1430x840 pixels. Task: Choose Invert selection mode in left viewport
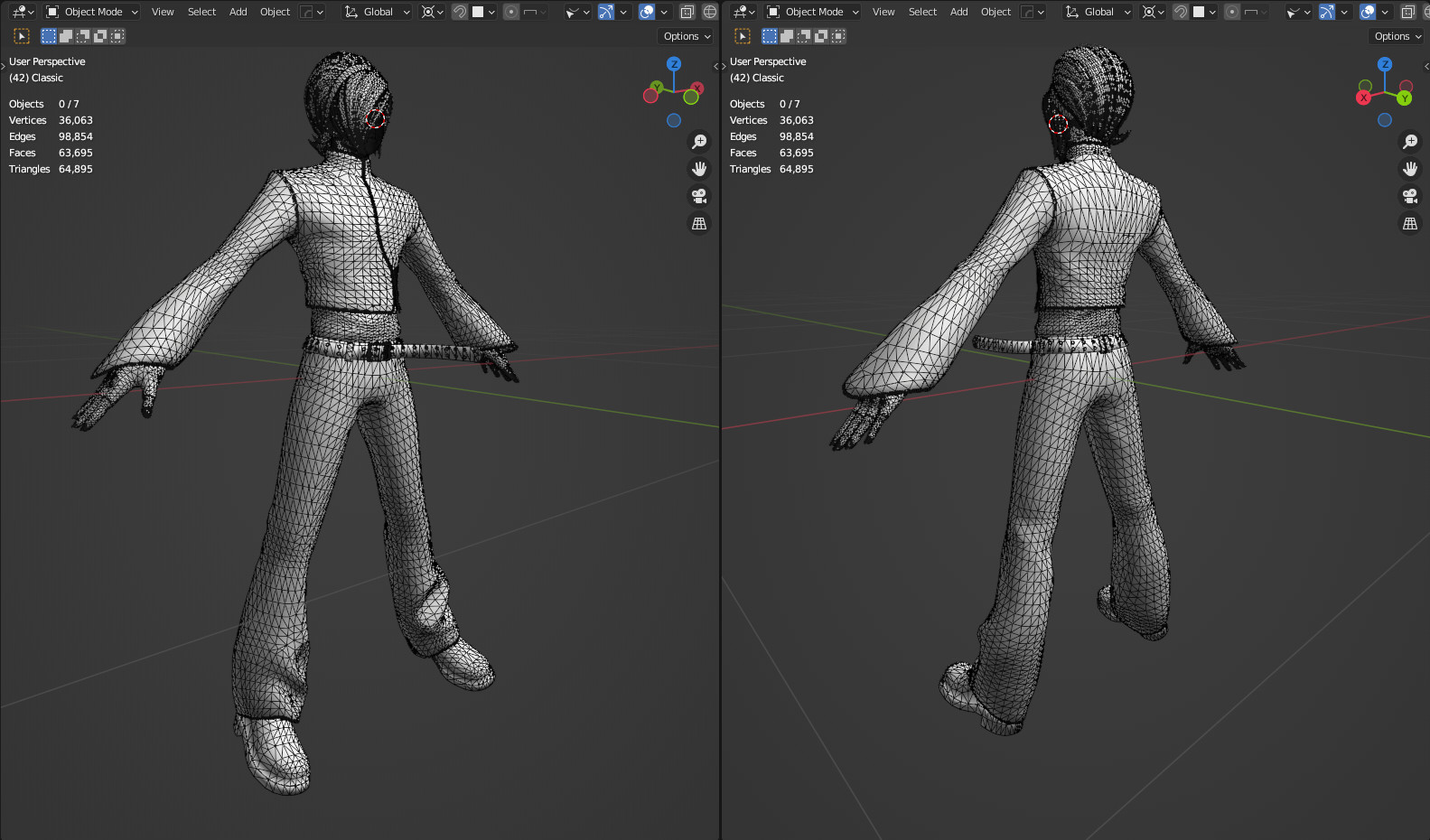click(100, 36)
